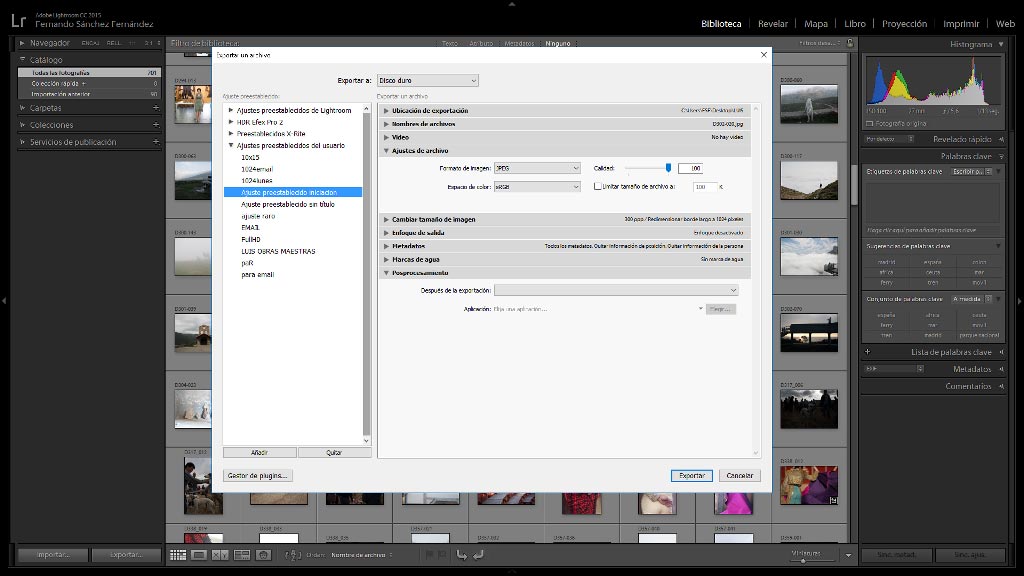Switch to Revelar module
This screenshot has width=1024, height=576.
(773, 24)
